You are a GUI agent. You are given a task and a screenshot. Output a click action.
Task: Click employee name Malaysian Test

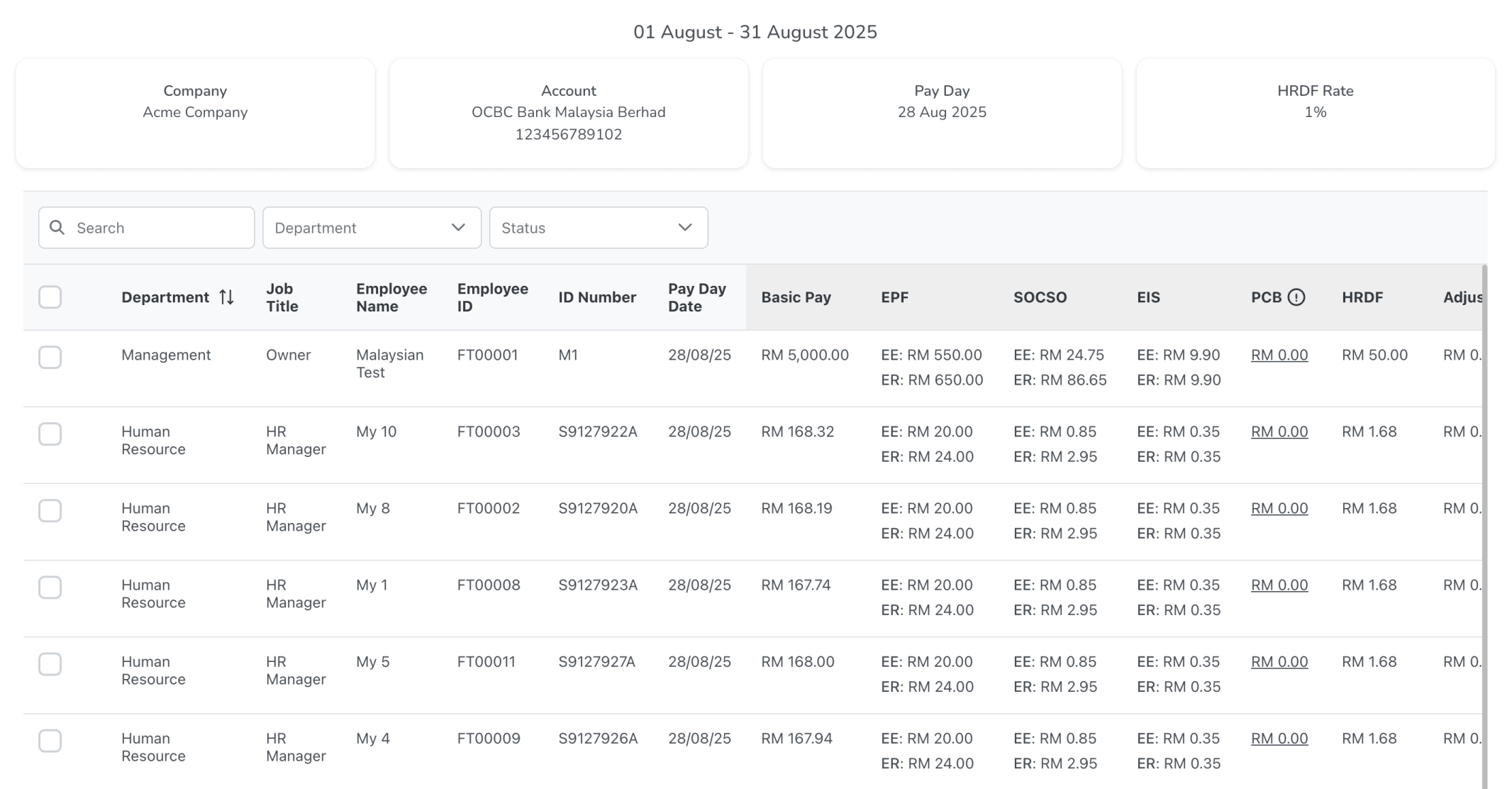click(389, 363)
